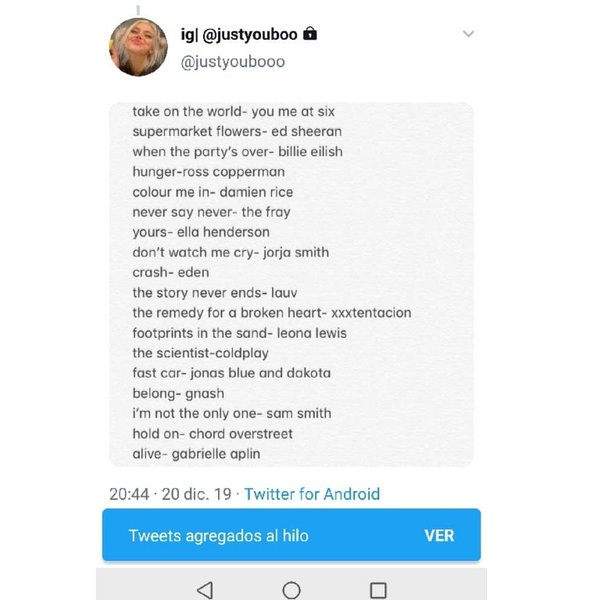Tap 'the remedy for a broken heart' line
Viewport: 600px width, 600px height.
[x=271, y=313]
